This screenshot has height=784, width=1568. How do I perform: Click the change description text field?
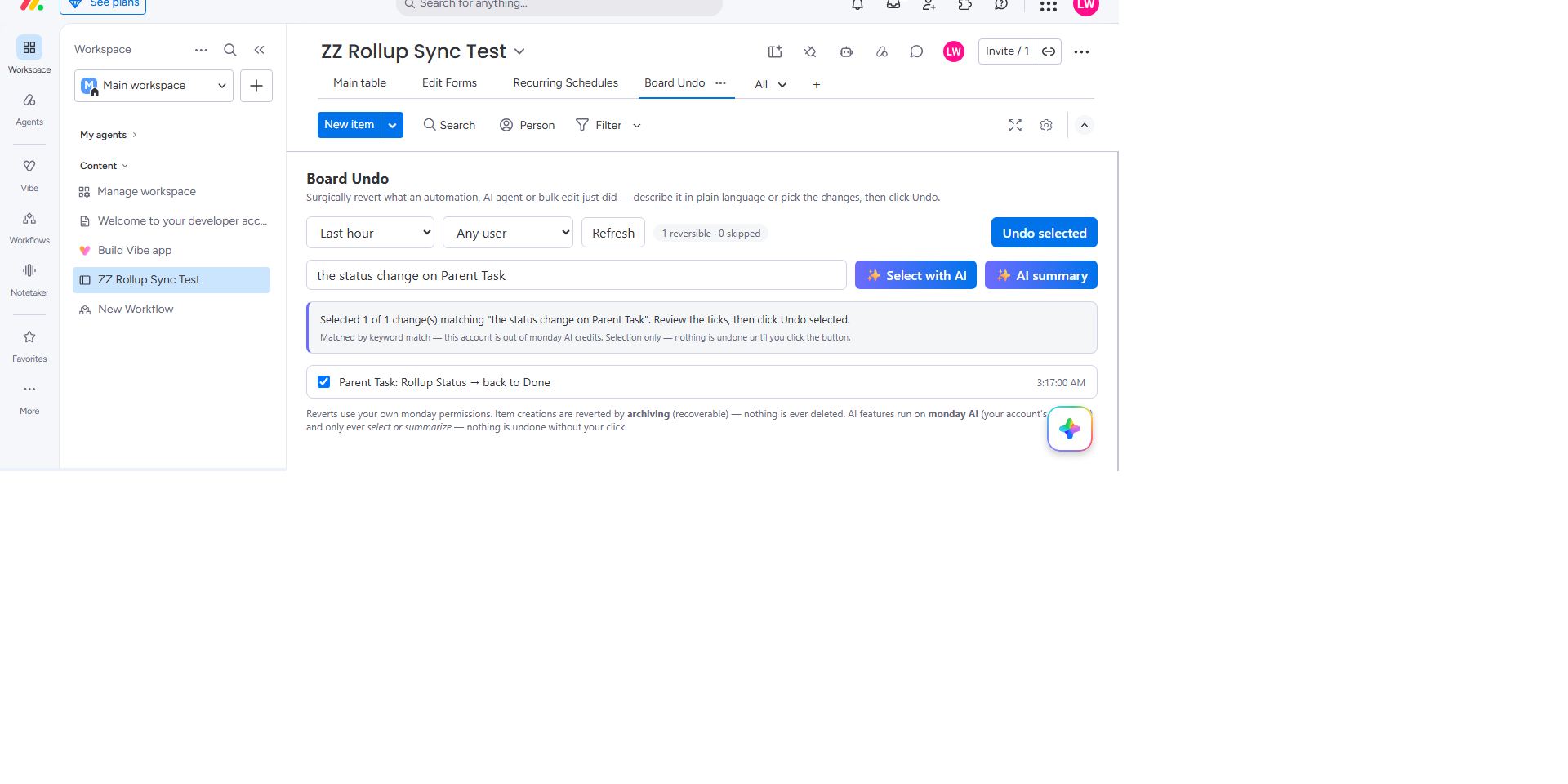tap(577, 275)
